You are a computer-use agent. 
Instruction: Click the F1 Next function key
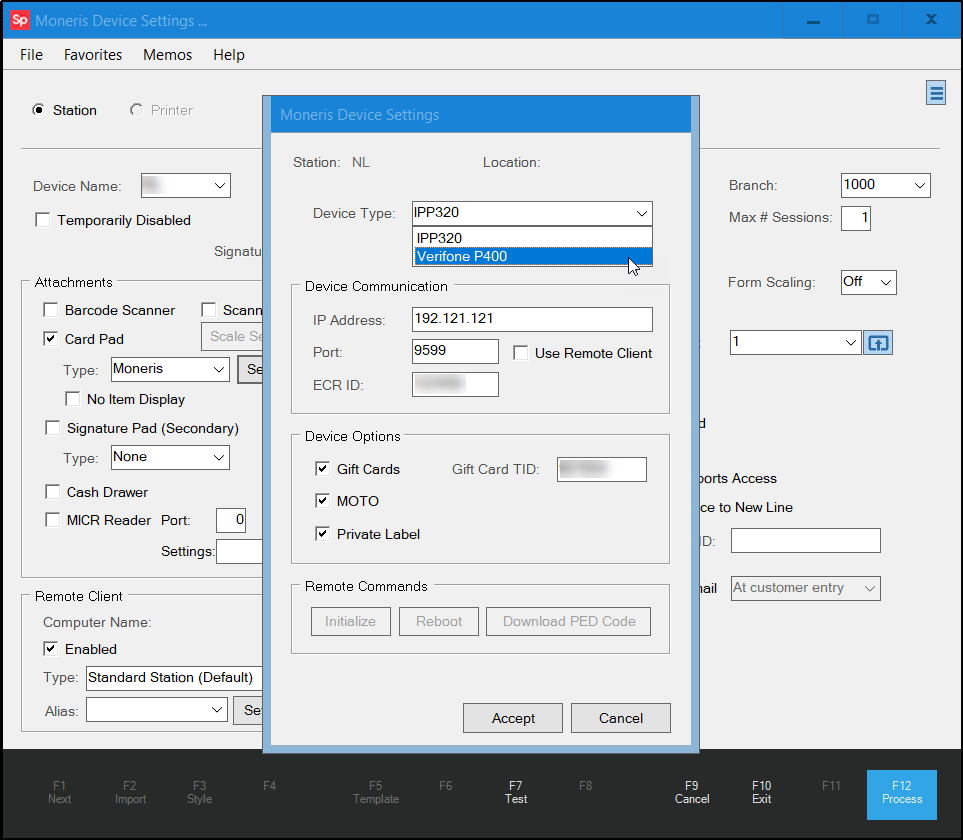point(60,792)
